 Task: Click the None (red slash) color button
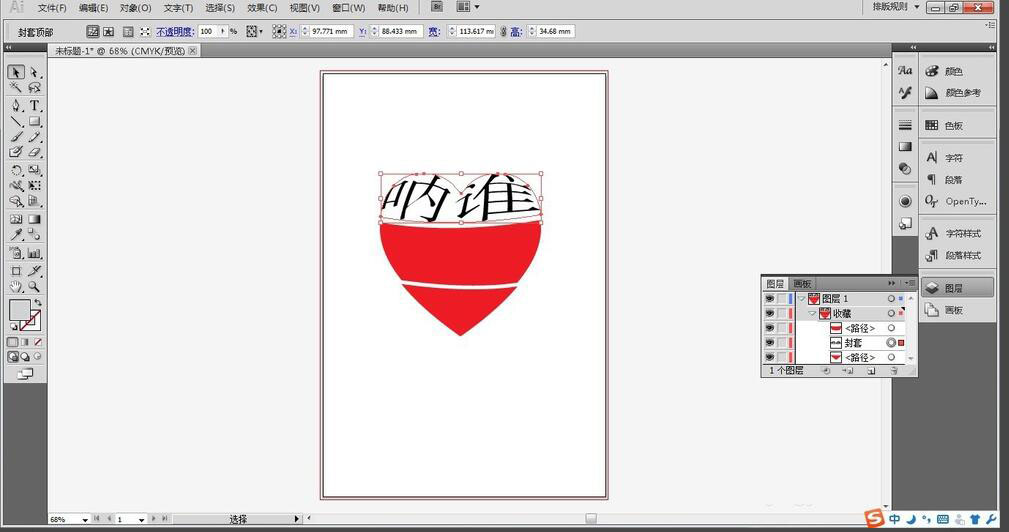38,342
